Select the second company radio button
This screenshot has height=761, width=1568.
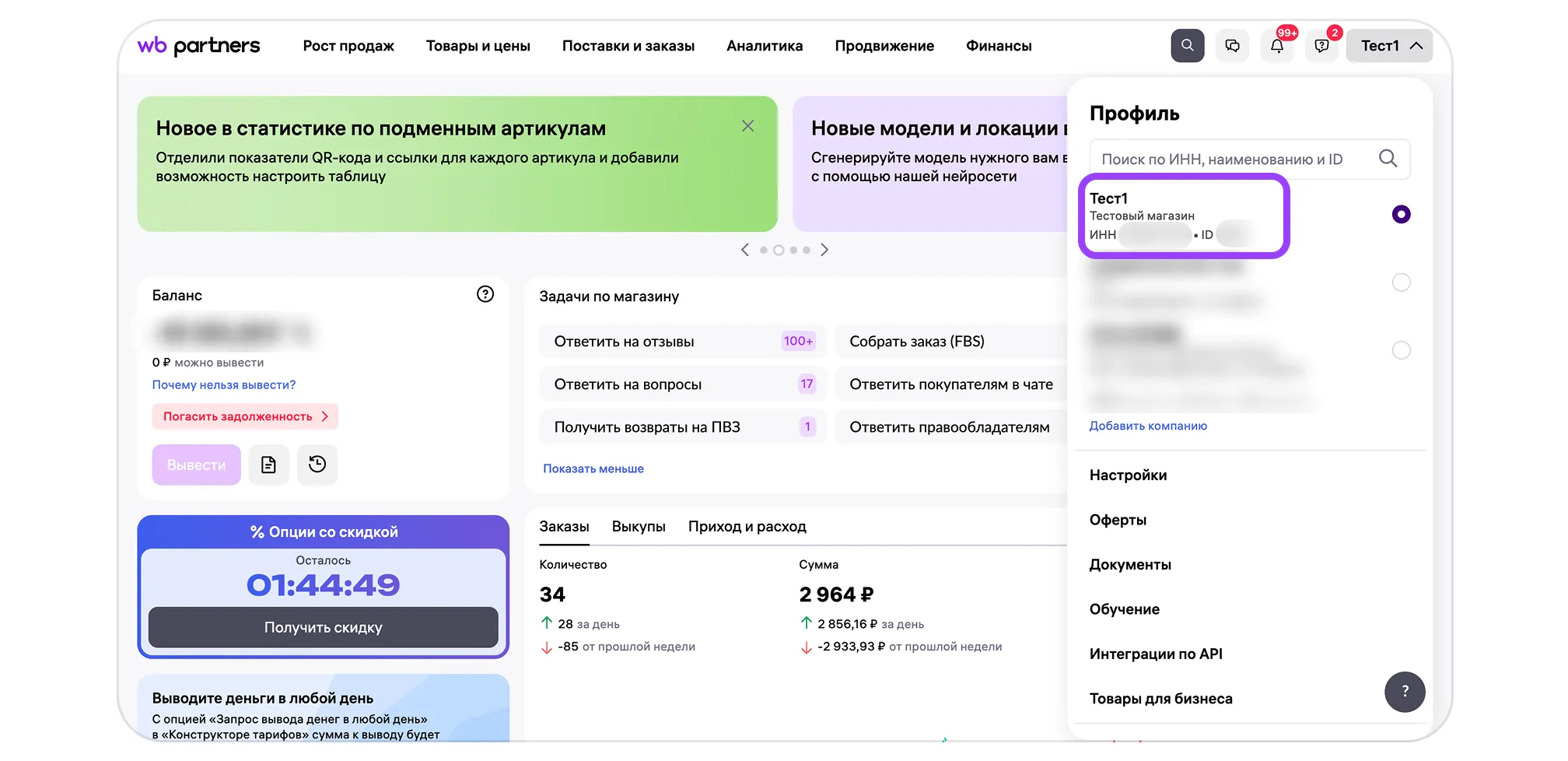coord(1401,282)
